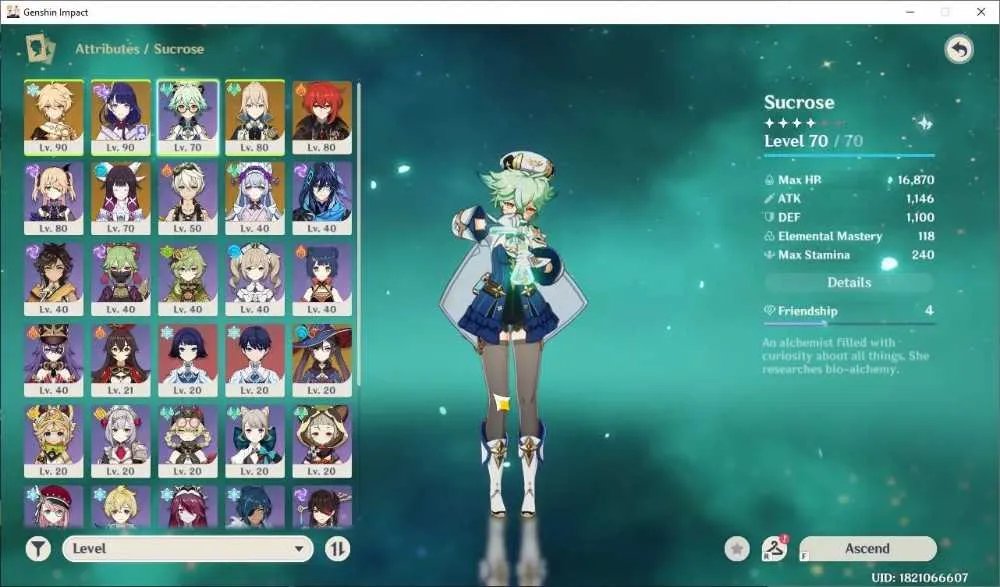Open the Details stats panel

[849, 282]
